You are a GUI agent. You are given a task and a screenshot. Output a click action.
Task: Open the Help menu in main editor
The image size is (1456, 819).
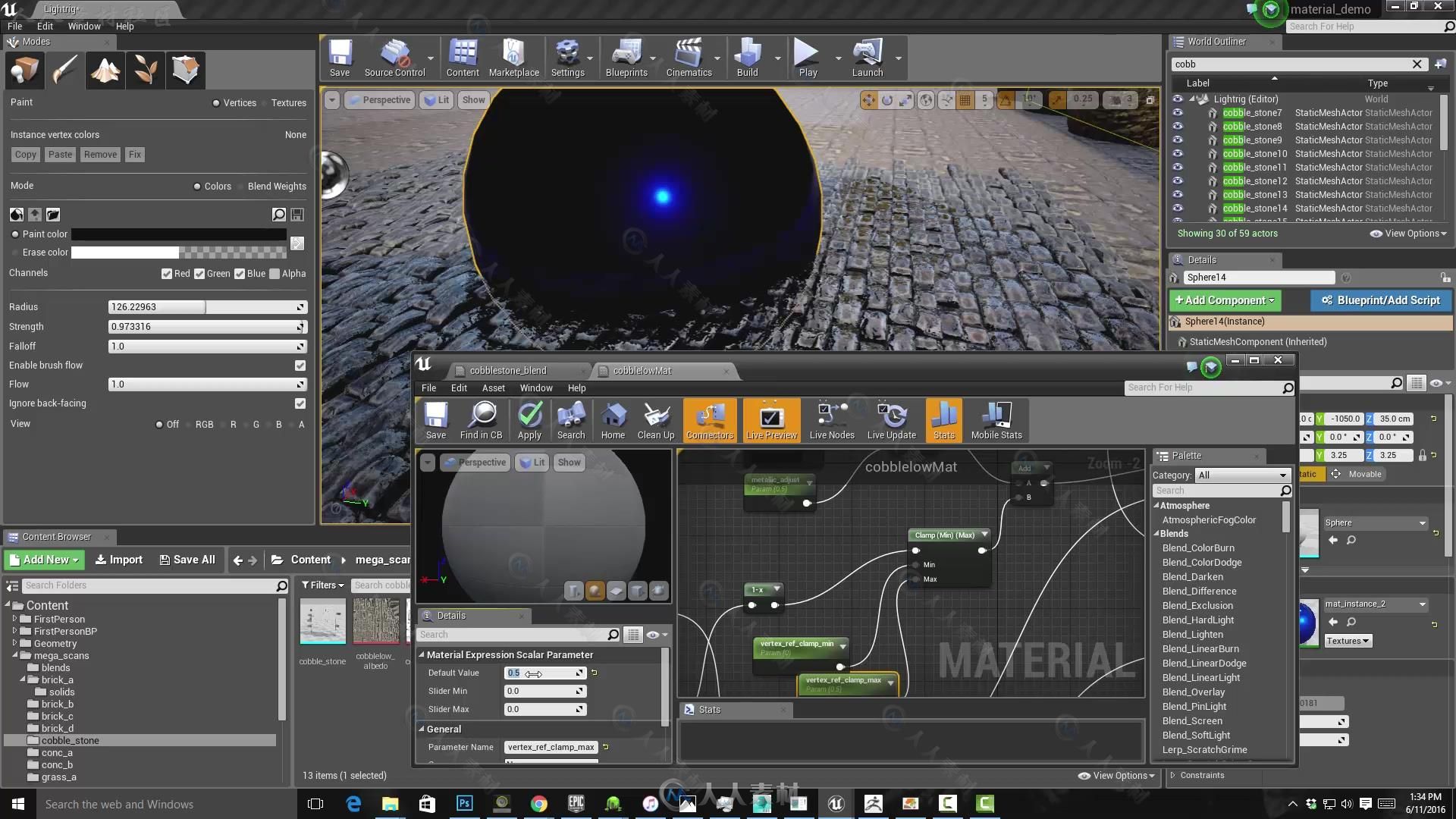coord(124,26)
